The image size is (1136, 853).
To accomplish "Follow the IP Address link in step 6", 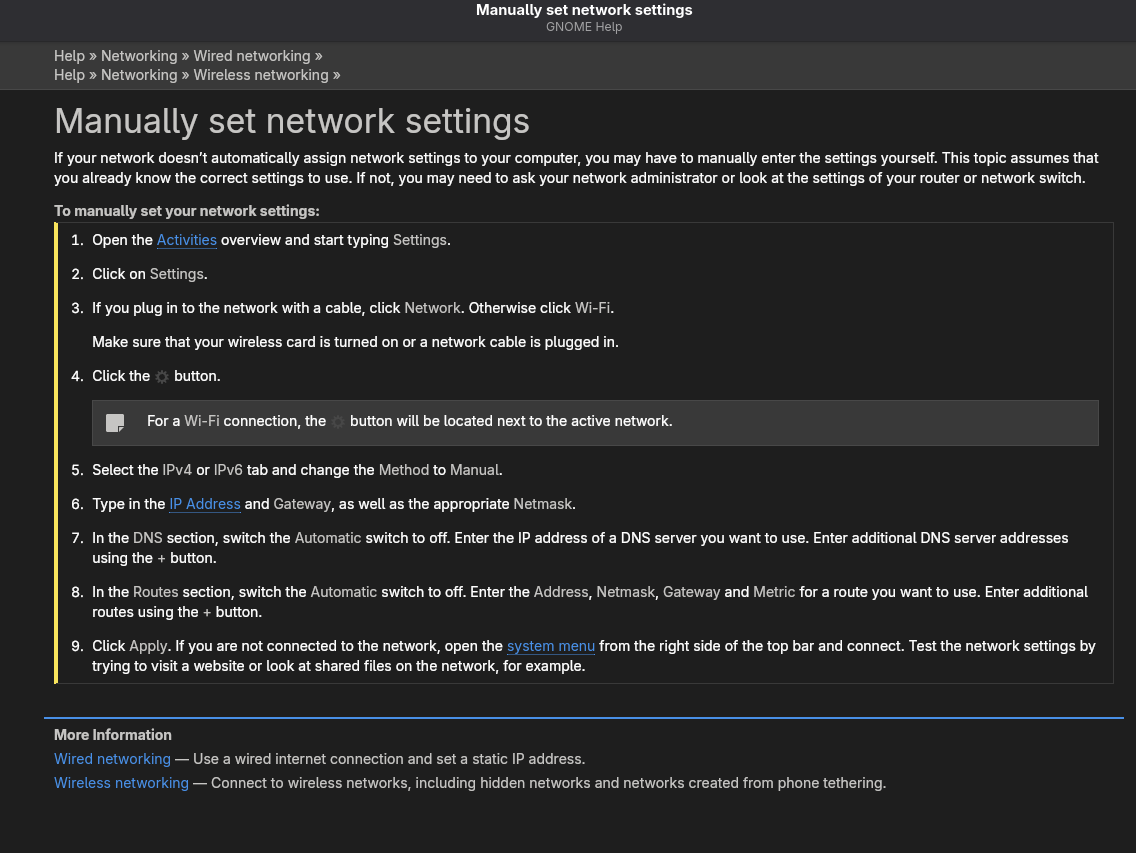I will coord(205,504).
